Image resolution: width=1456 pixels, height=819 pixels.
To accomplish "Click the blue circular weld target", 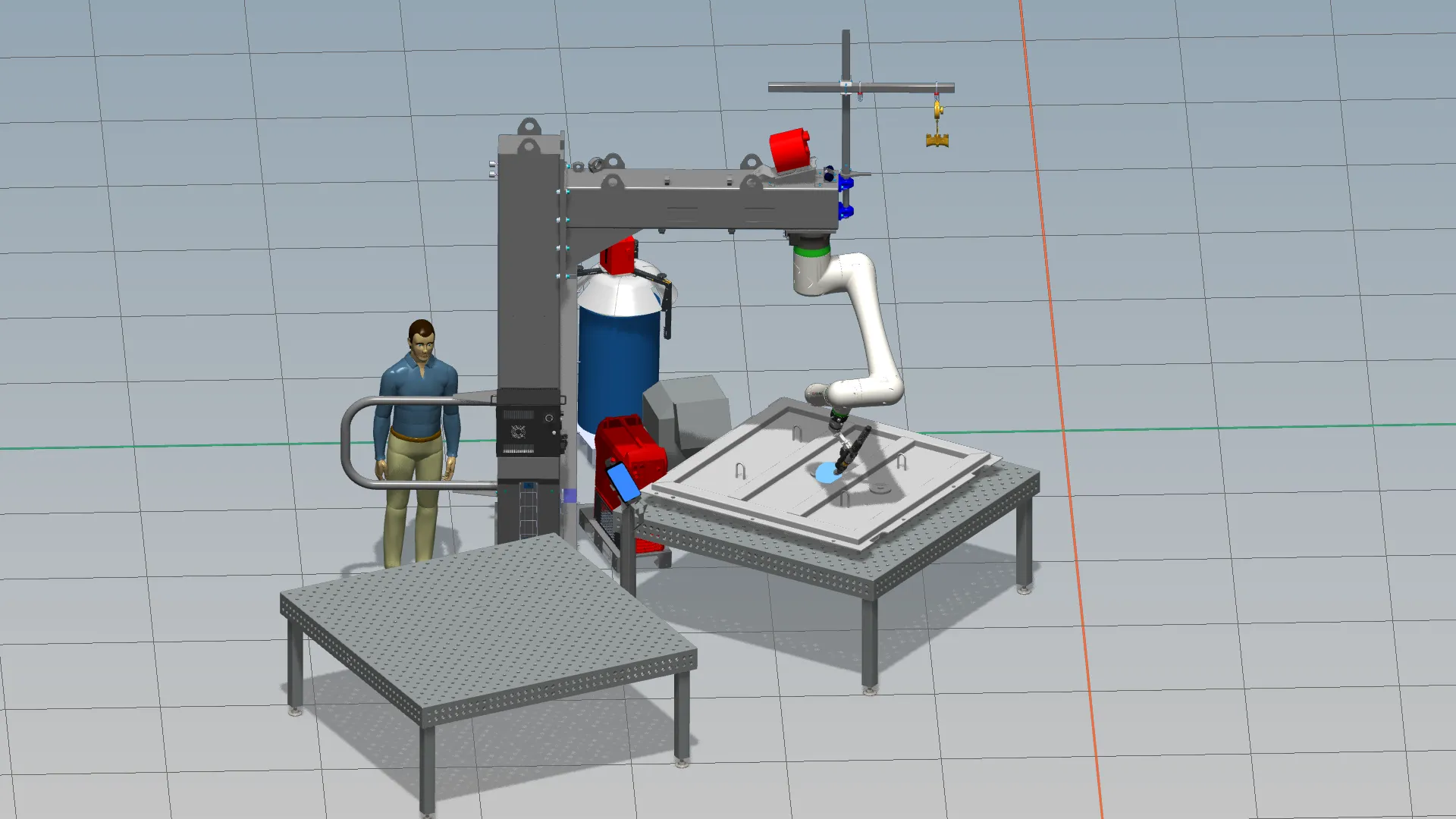I will tap(824, 474).
